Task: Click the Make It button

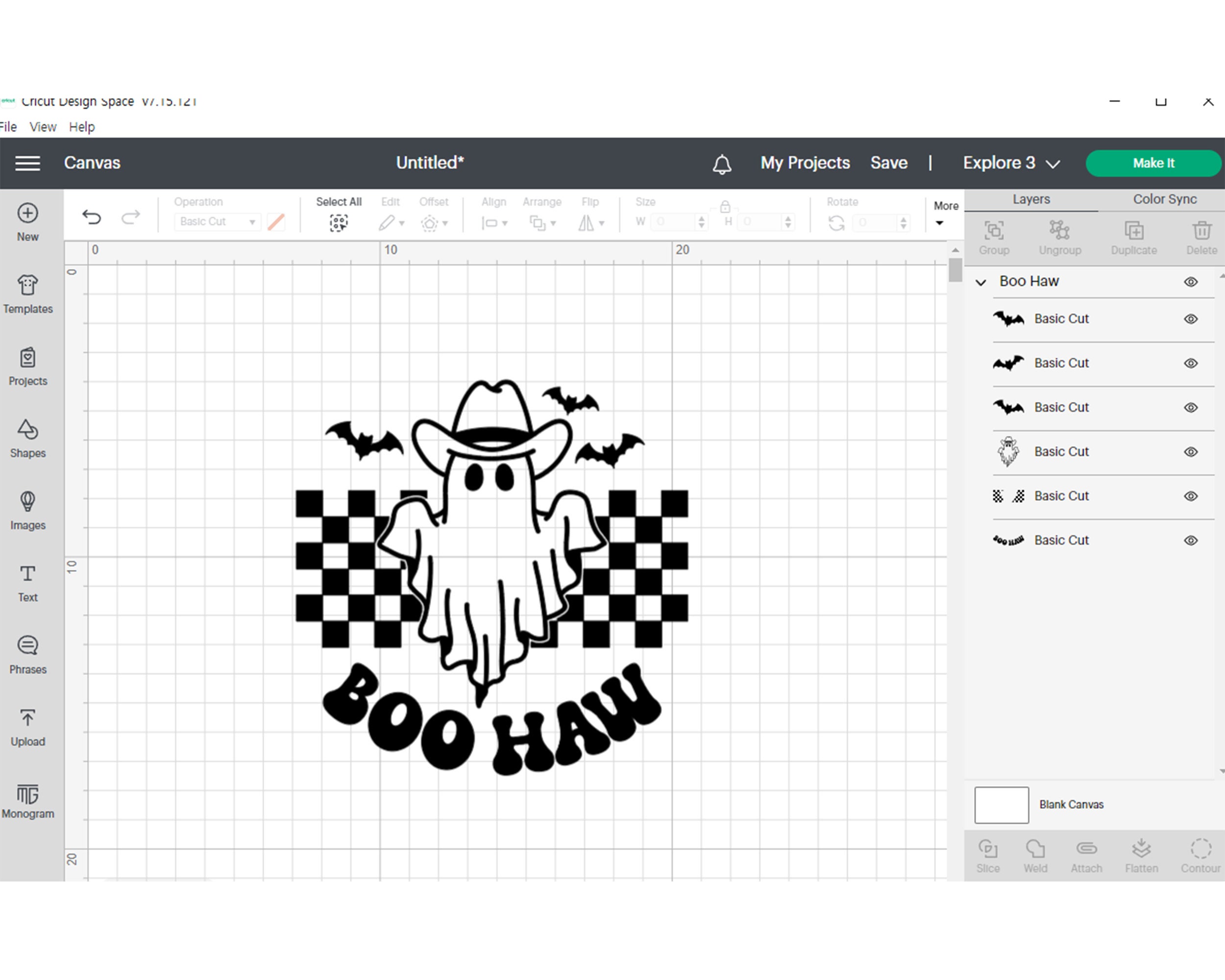Action: click(x=1153, y=163)
